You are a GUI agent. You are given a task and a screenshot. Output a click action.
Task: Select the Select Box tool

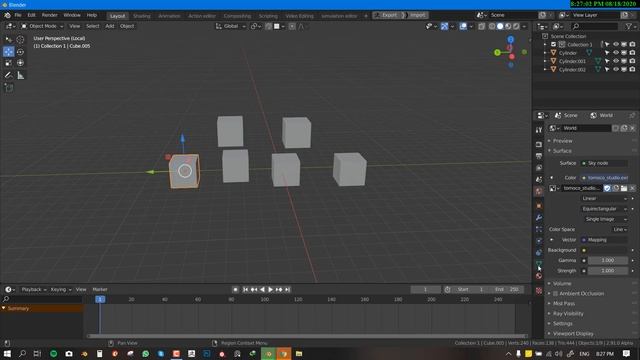click(x=9, y=40)
